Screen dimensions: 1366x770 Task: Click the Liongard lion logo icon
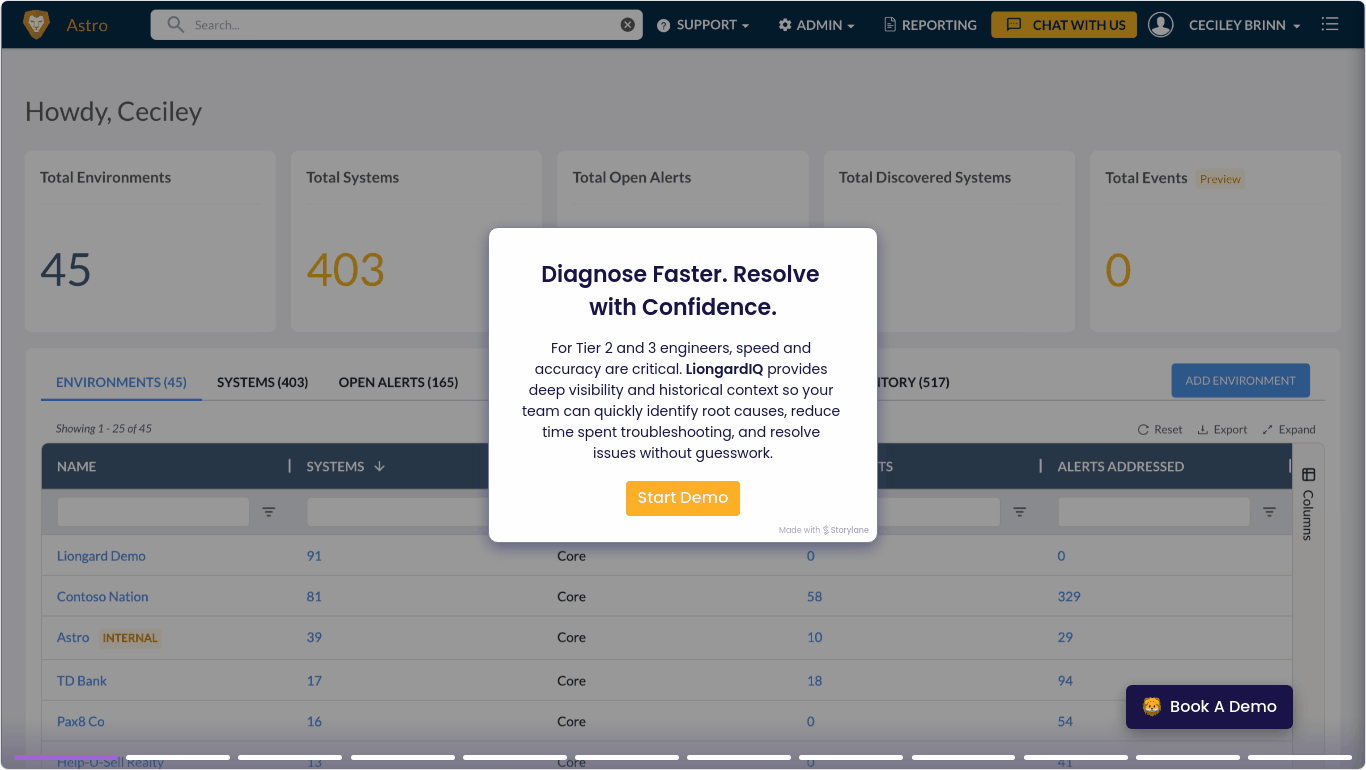pos(36,25)
